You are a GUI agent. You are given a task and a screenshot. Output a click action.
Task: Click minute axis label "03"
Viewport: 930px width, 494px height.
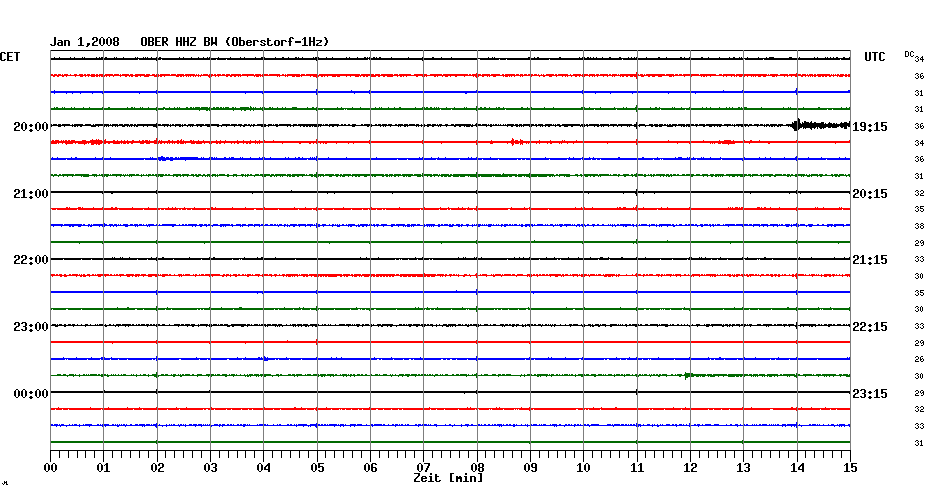(210, 468)
